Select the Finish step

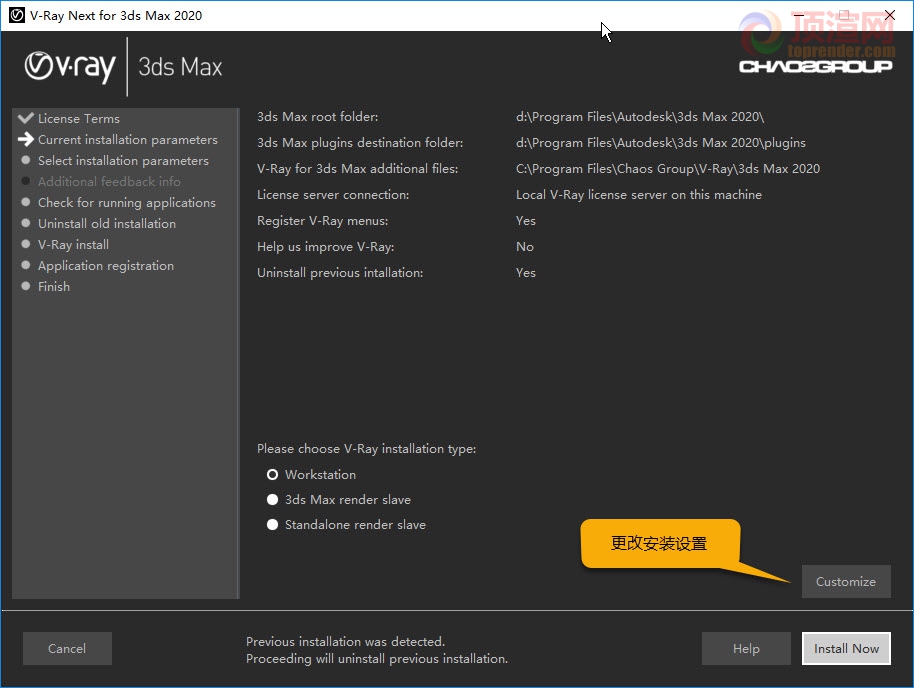[54, 287]
